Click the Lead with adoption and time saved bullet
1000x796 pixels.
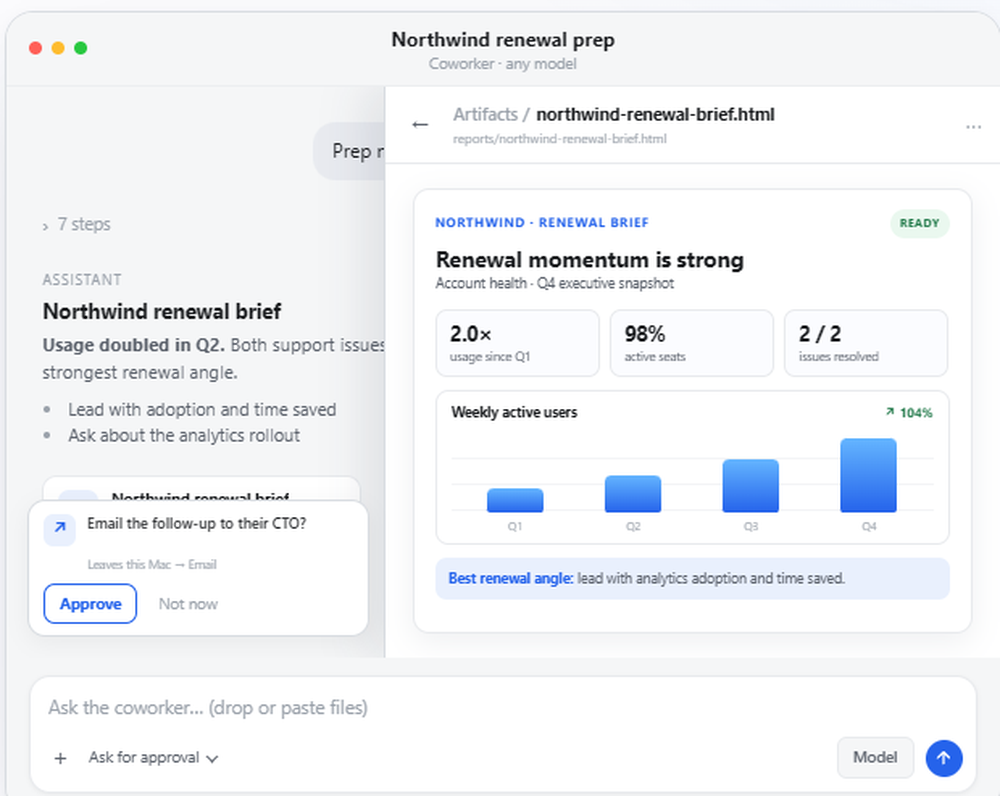point(202,409)
